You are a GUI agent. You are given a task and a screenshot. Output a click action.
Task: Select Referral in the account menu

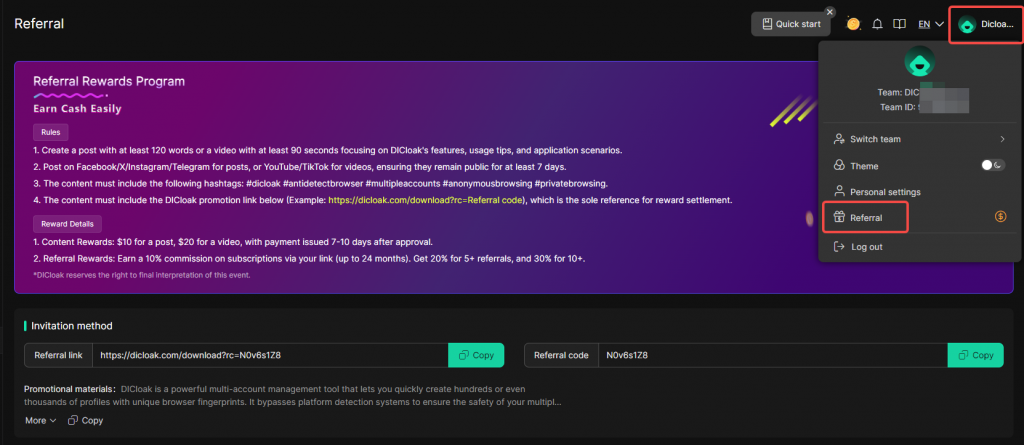coord(865,216)
